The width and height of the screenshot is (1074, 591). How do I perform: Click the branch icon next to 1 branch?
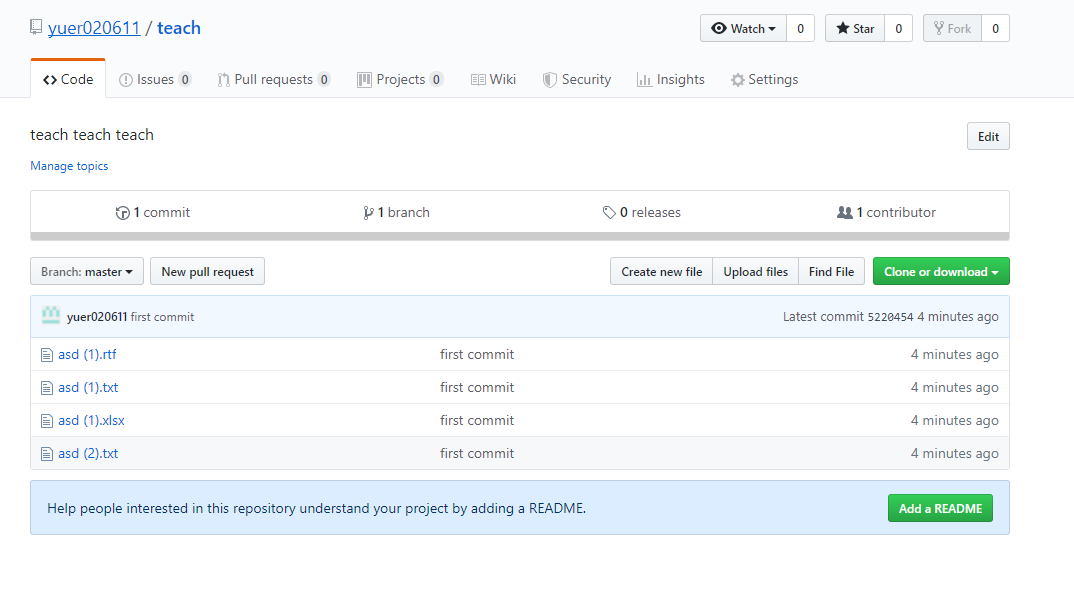pyautogui.click(x=369, y=213)
